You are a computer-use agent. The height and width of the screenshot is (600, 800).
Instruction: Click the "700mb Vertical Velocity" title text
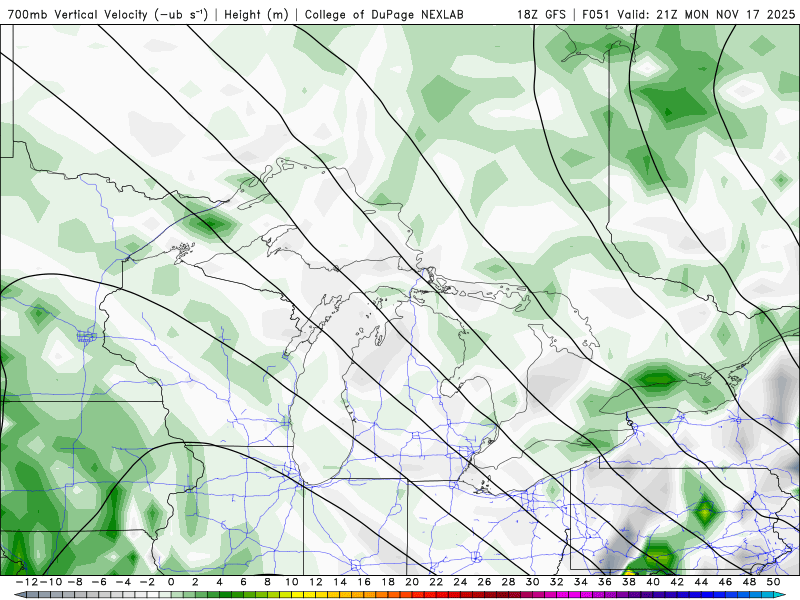(x=78, y=15)
